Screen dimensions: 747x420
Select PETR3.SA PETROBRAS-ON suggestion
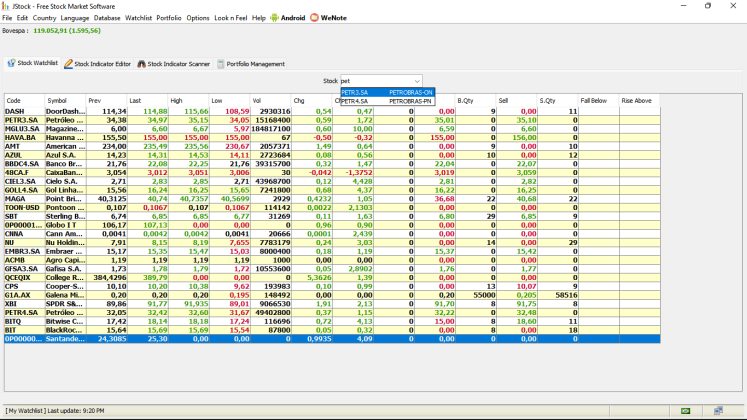coord(387,92)
